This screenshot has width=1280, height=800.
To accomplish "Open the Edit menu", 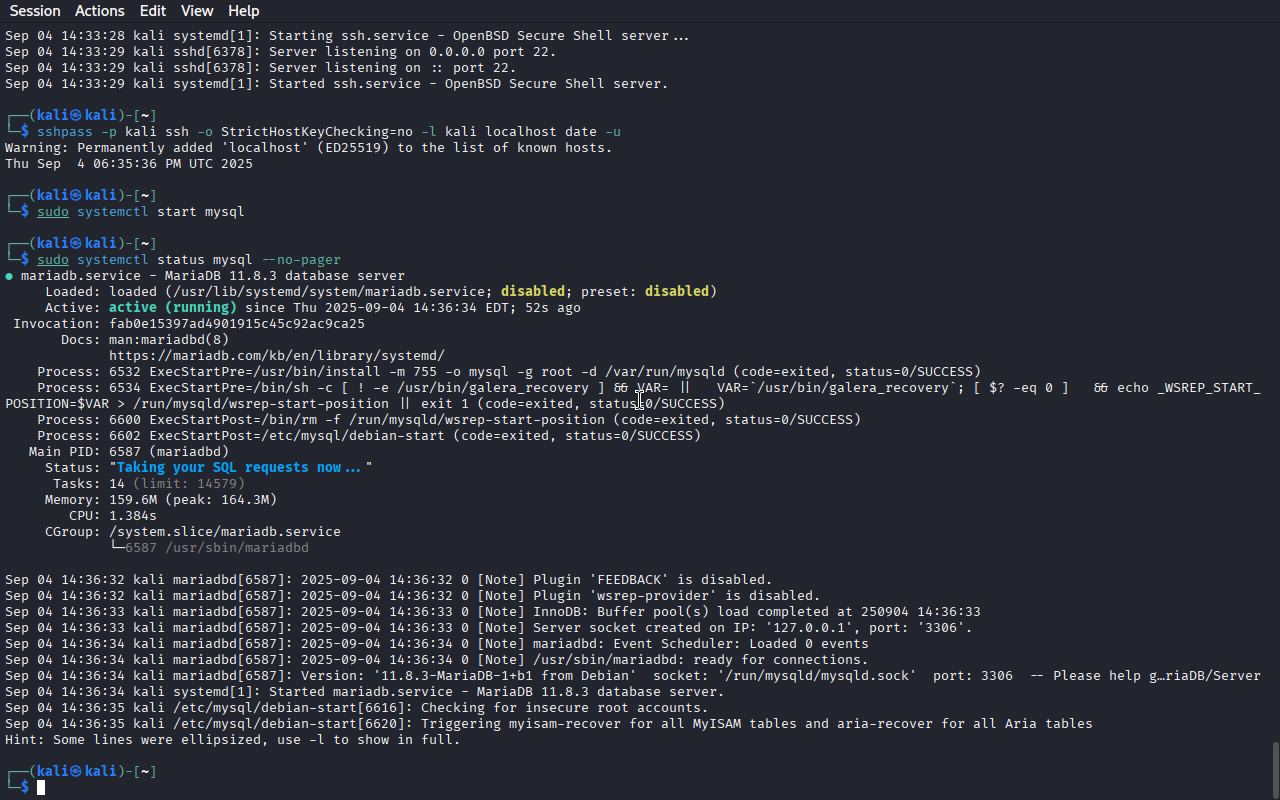I will tap(153, 11).
